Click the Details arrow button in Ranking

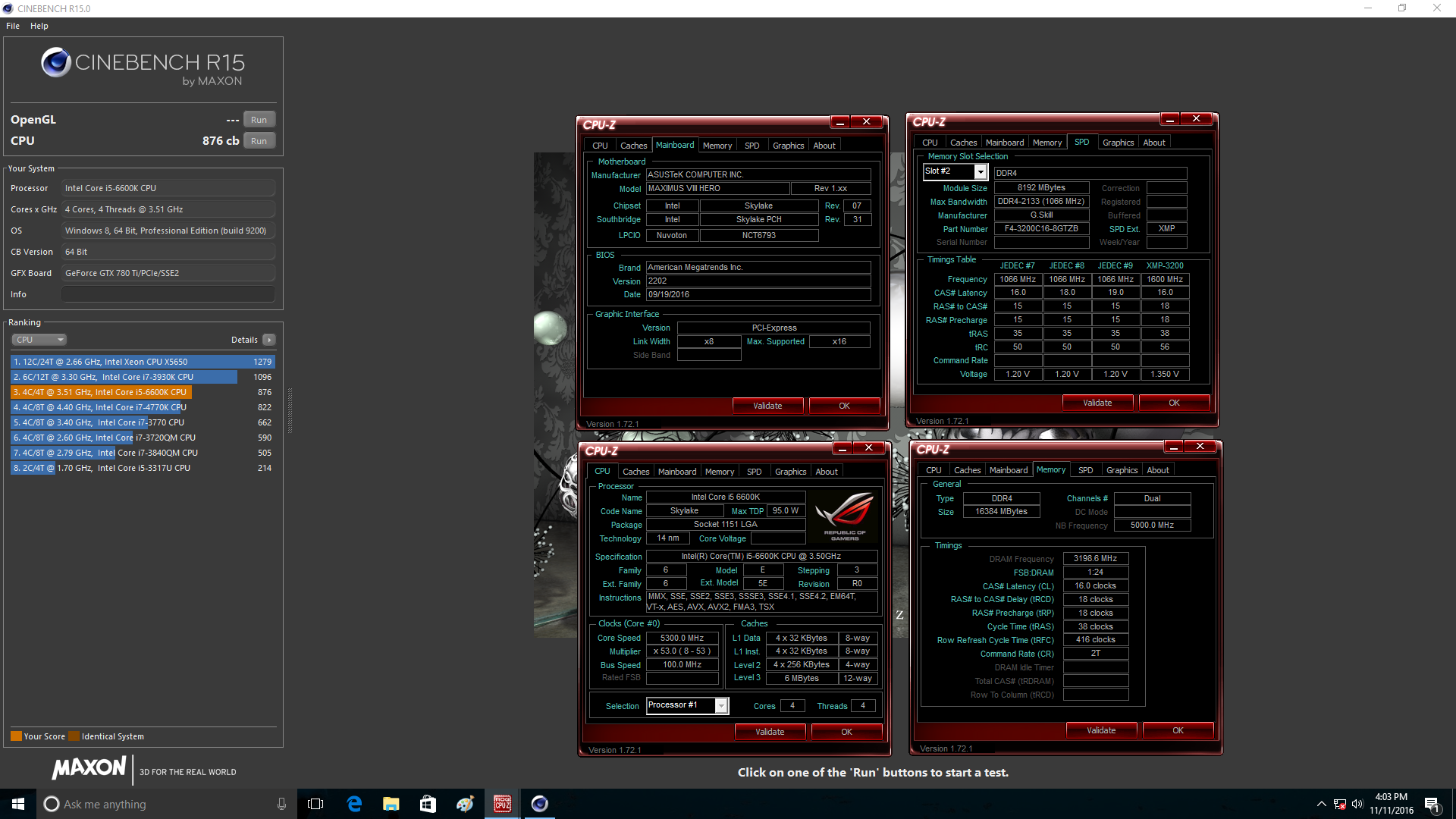coord(269,340)
